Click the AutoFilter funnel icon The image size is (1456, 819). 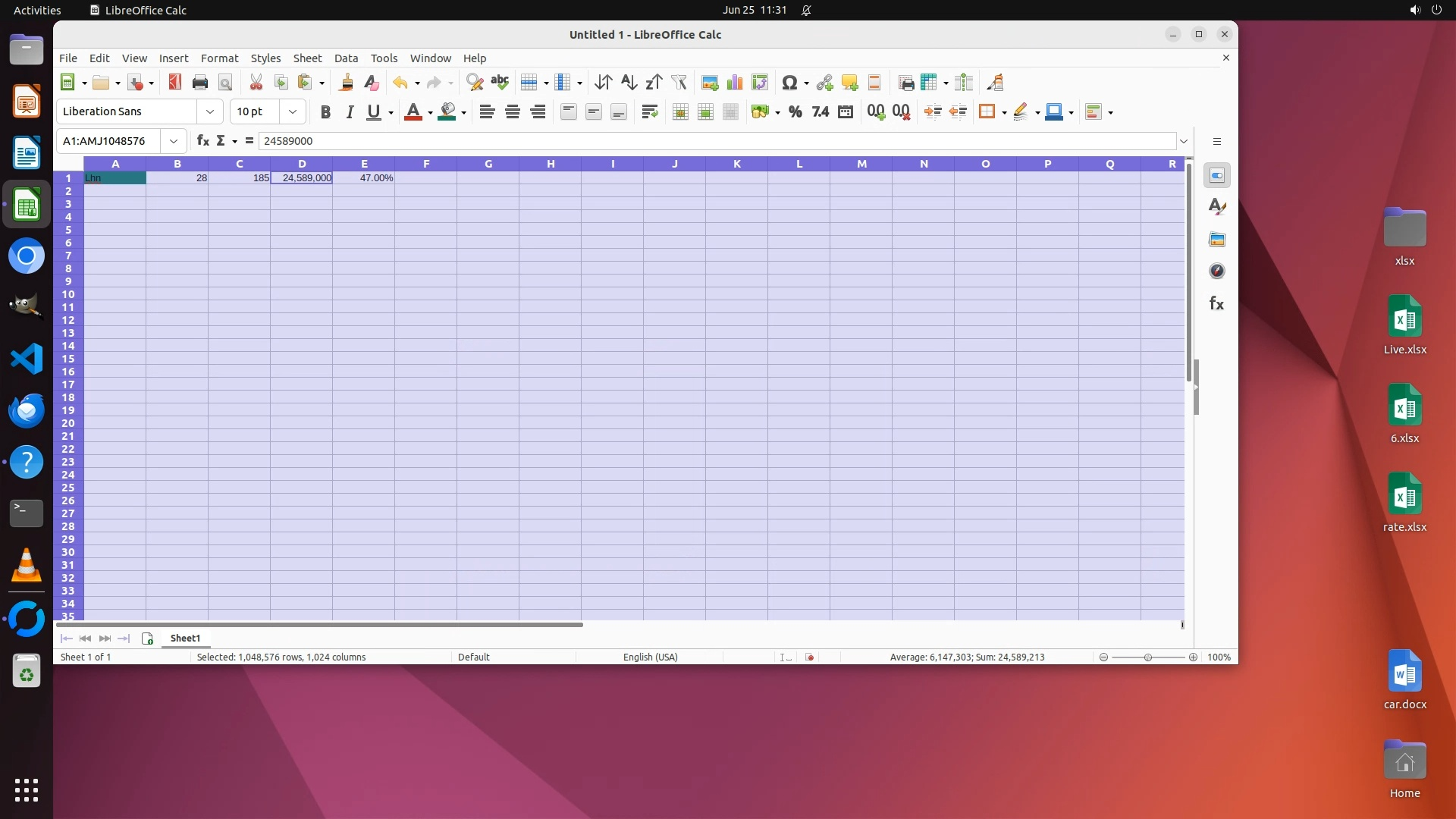click(x=679, y=83)
